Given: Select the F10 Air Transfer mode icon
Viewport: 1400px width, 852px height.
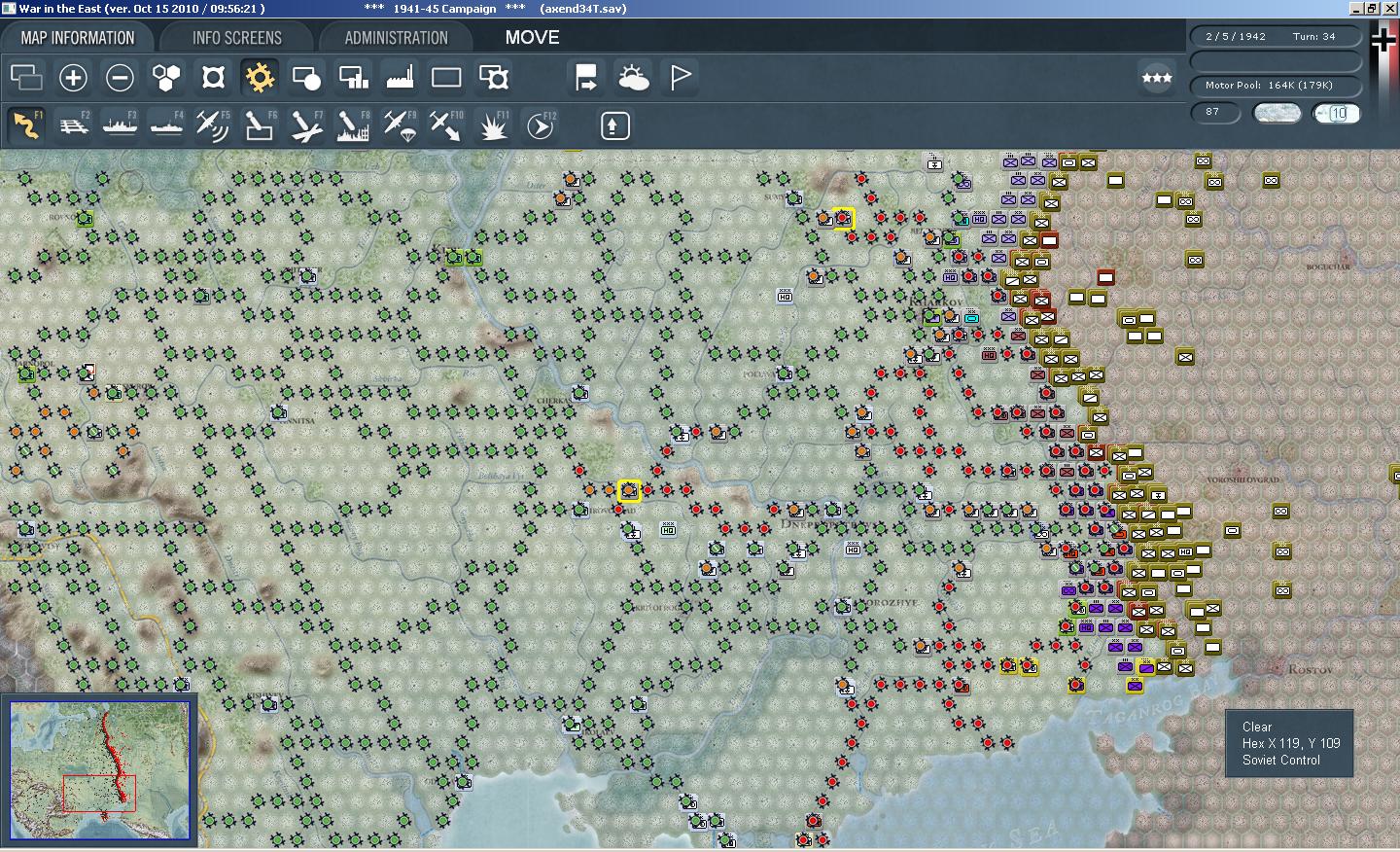Looking at the screenshot, I should pyautogui.click(x=446, y=125).
